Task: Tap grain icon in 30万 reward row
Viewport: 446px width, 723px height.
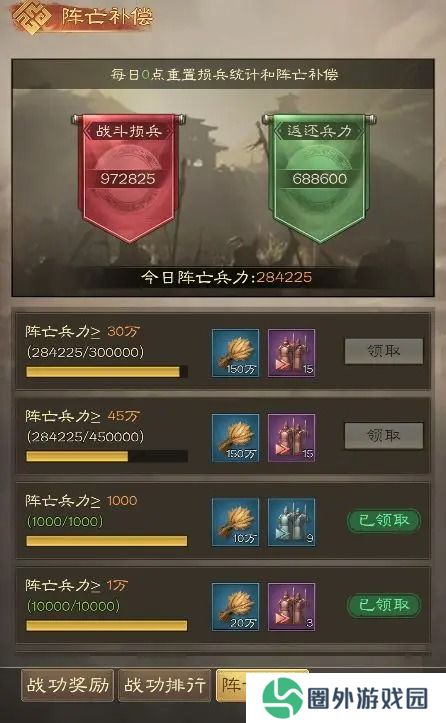Action: pyautogui.click(x=235, y=353)
